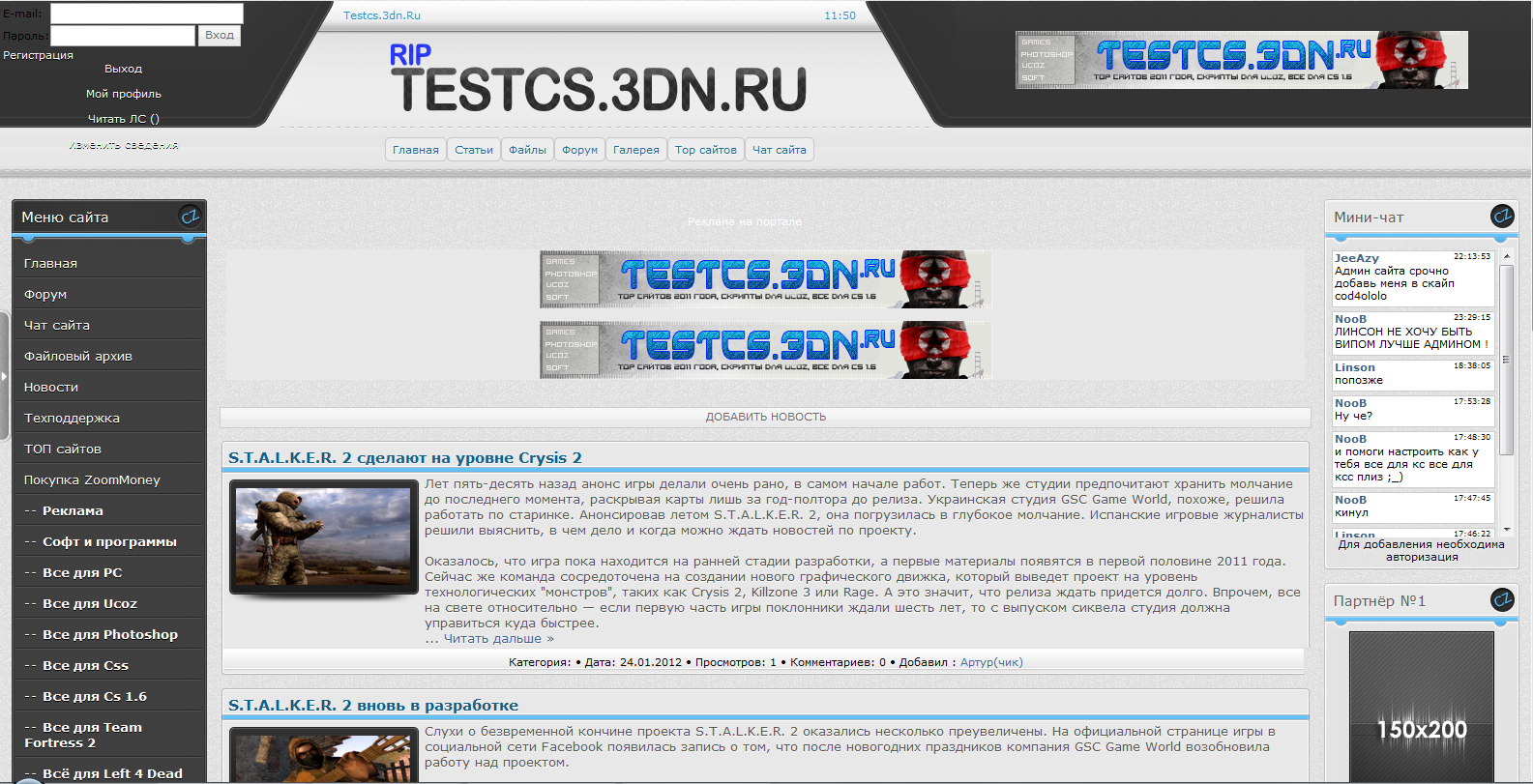The height and width of the screenshot is (784, 1533).
Task: Click the Выход logout link
Action: tap(123, 69)
